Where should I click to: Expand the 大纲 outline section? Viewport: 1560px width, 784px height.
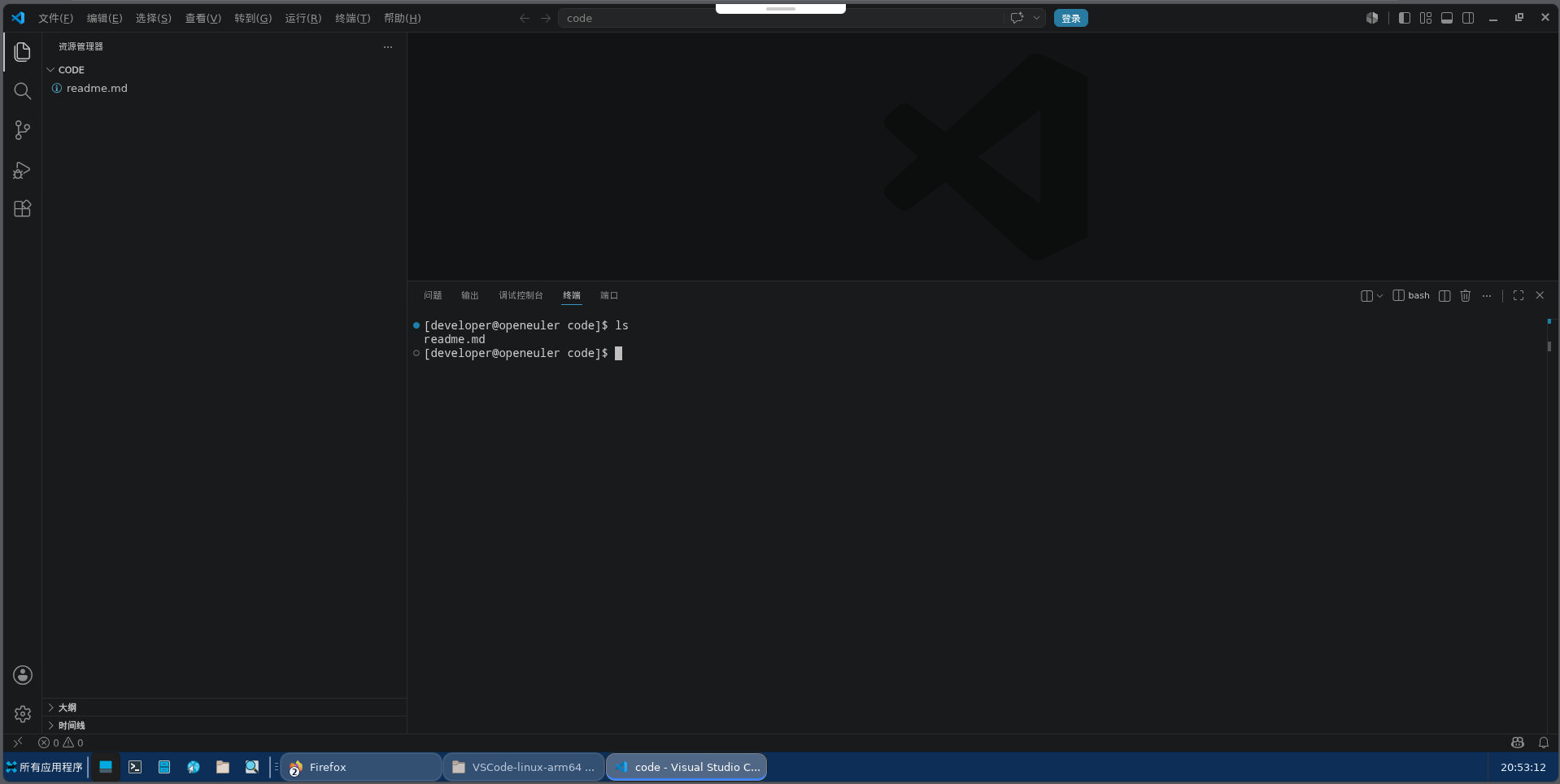click(x=224, y=708)
